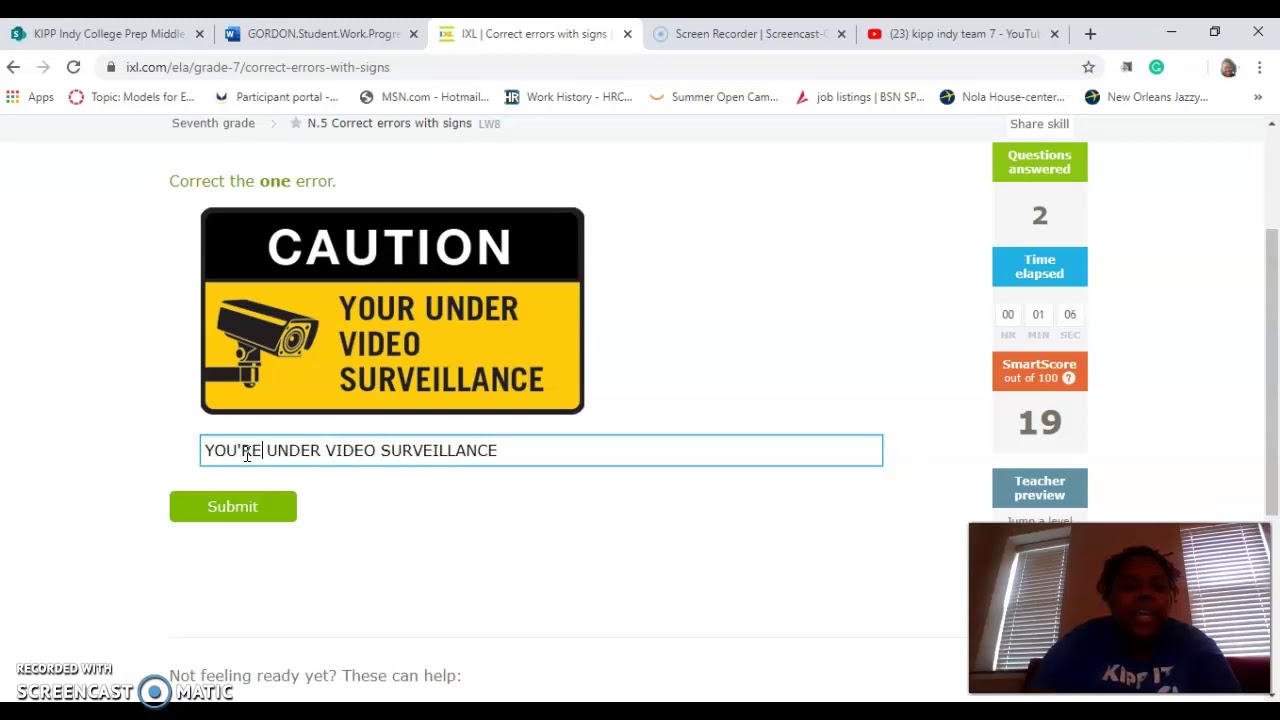Screen dimensions: 1280x720
Task: Go back to the previous page
Action: click(13, 67)
